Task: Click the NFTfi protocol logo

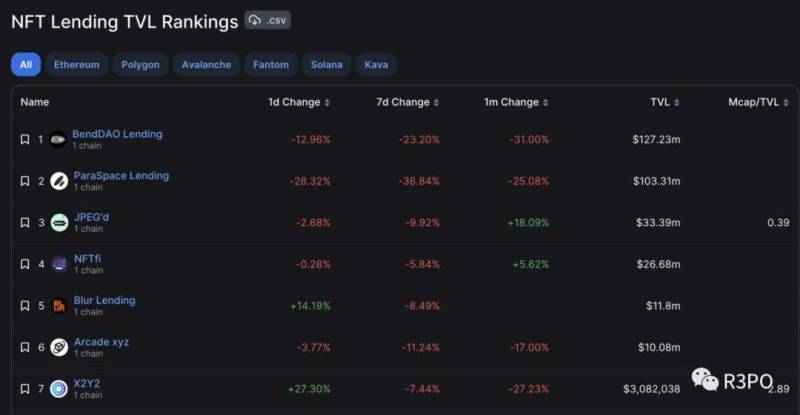Action: (x=59, y=264)
